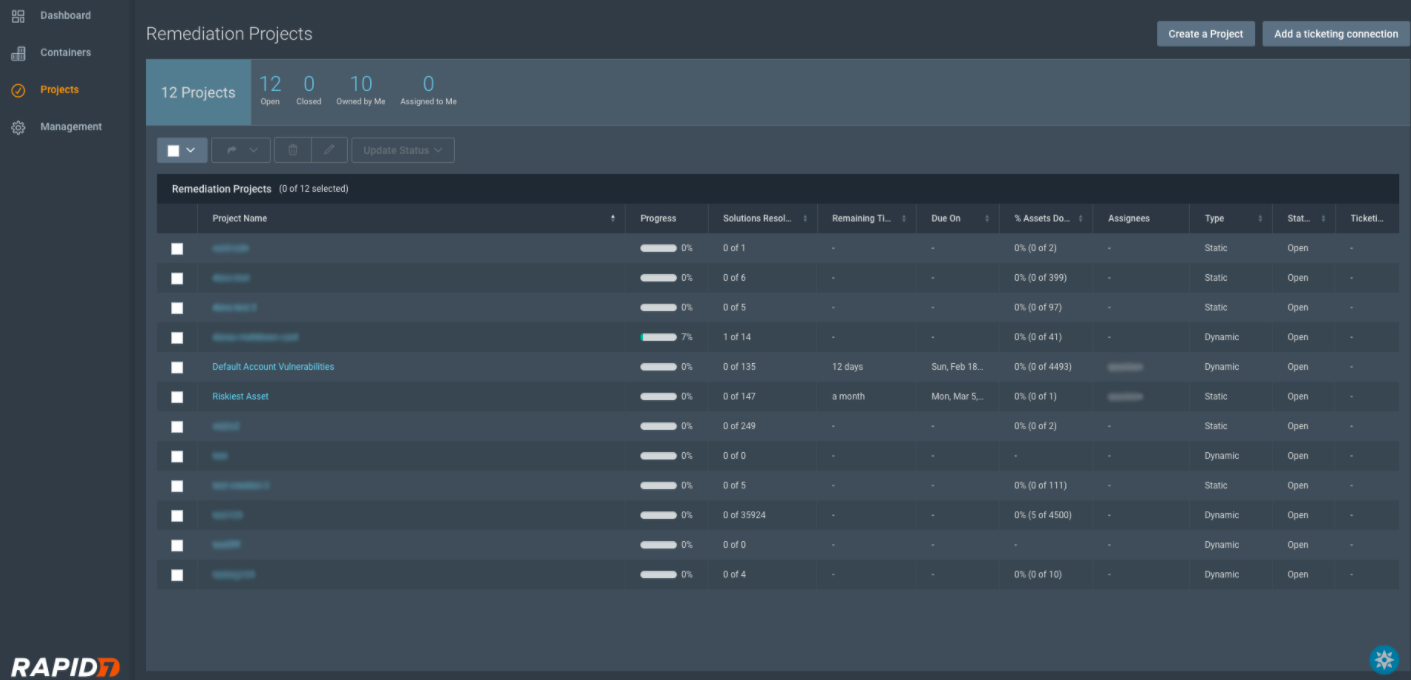Click the Type column header
The height and width of the screenshot is (680, 1411).
click(1214, 218)
